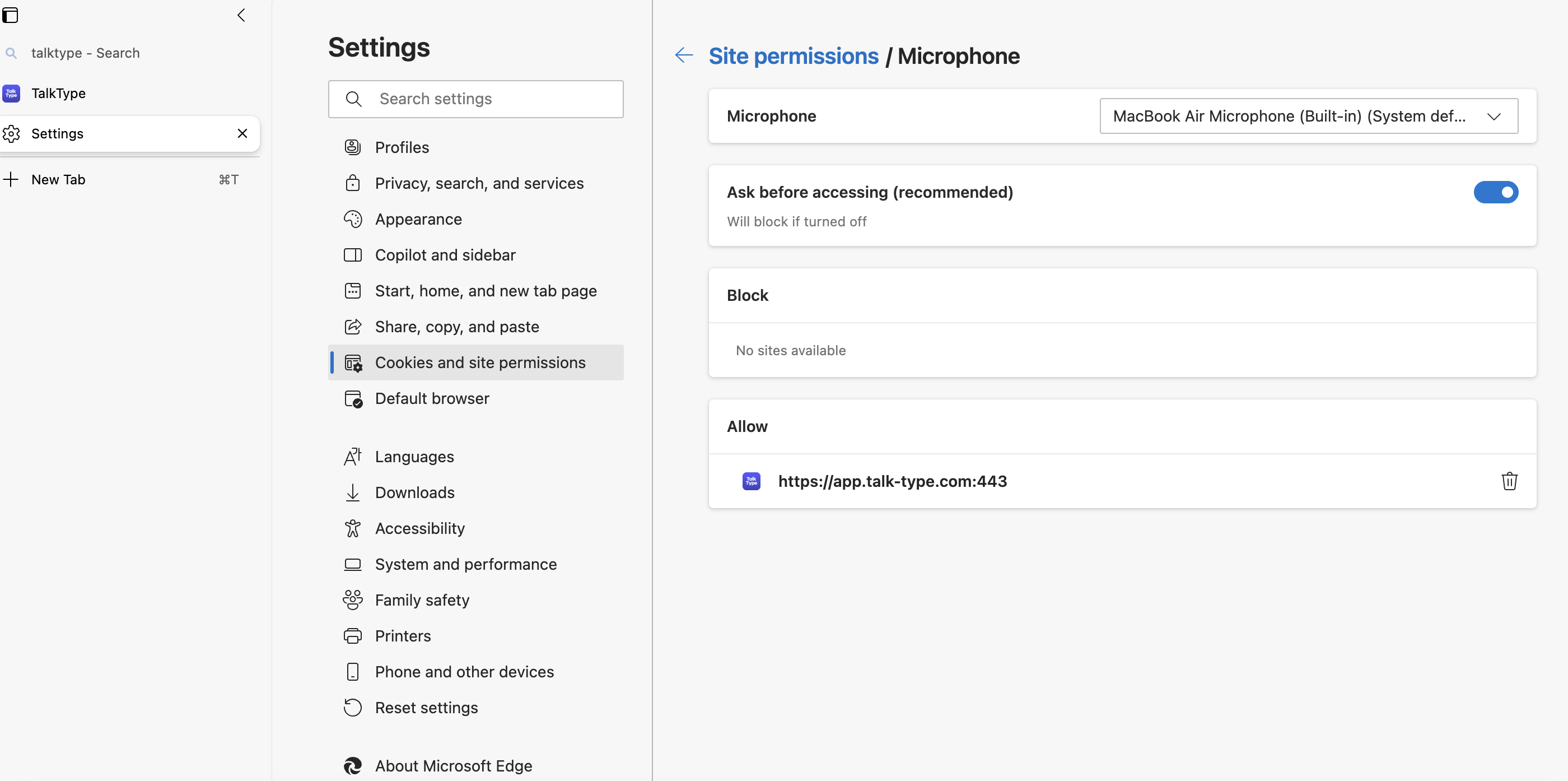Open Downloads settings

[x=476, y=492]
